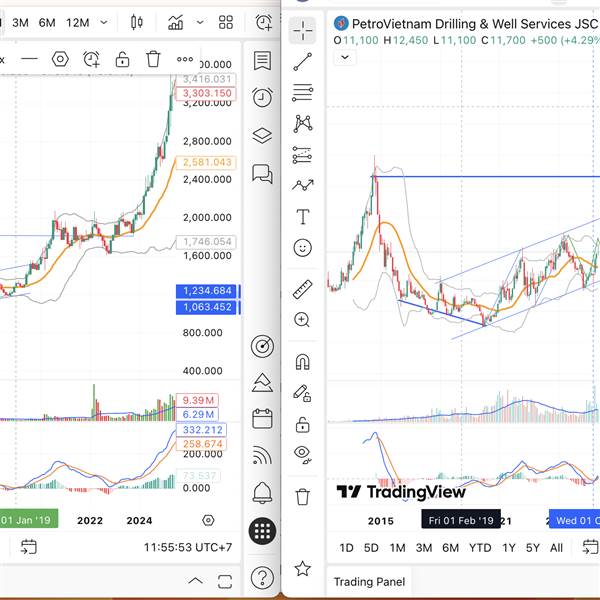Open the favorites star toolbar

pyautogui.click(x=302, y=568)
